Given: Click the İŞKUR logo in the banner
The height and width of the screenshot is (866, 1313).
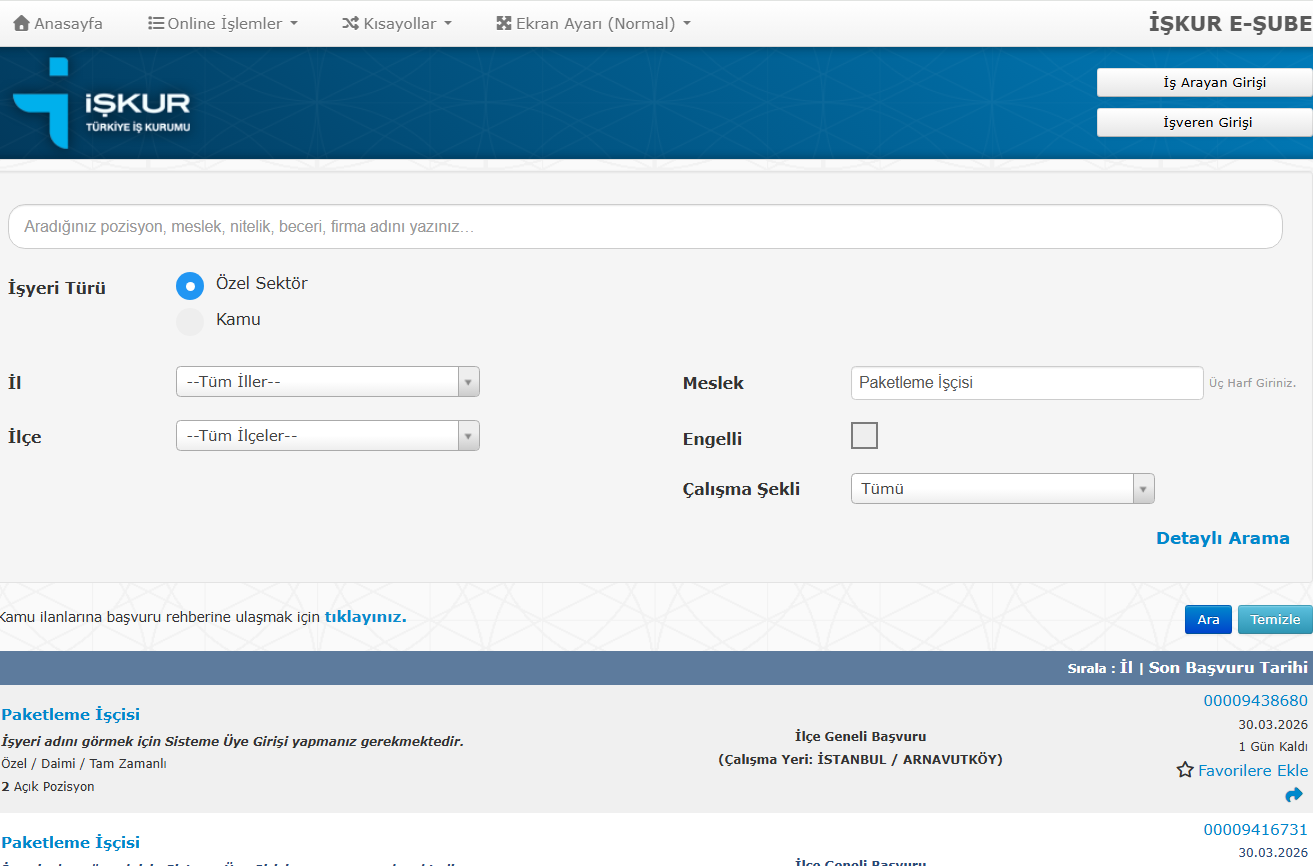Looking at the screenshot, I should [100, 104].
